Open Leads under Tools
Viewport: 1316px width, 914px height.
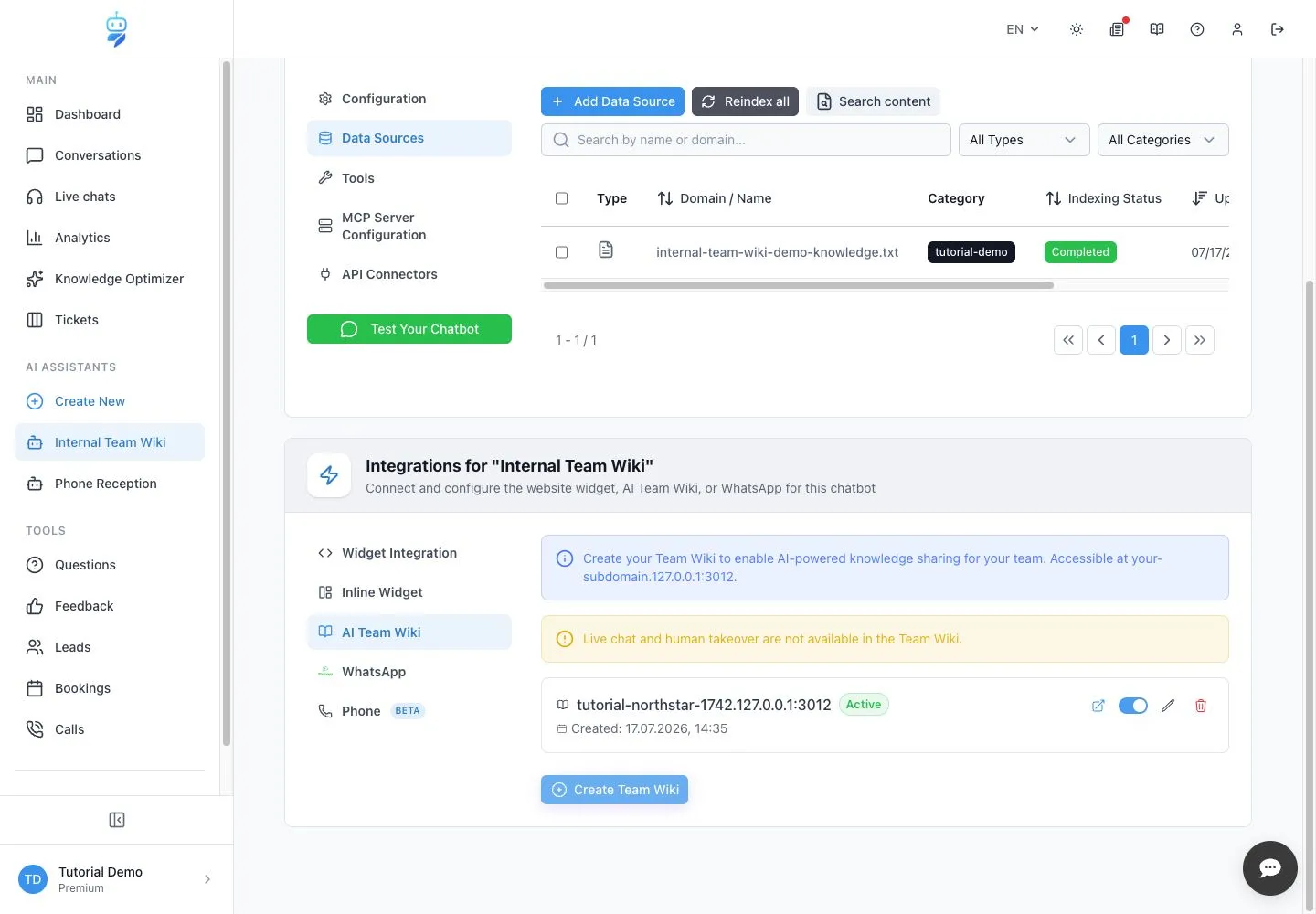[110, 647]
